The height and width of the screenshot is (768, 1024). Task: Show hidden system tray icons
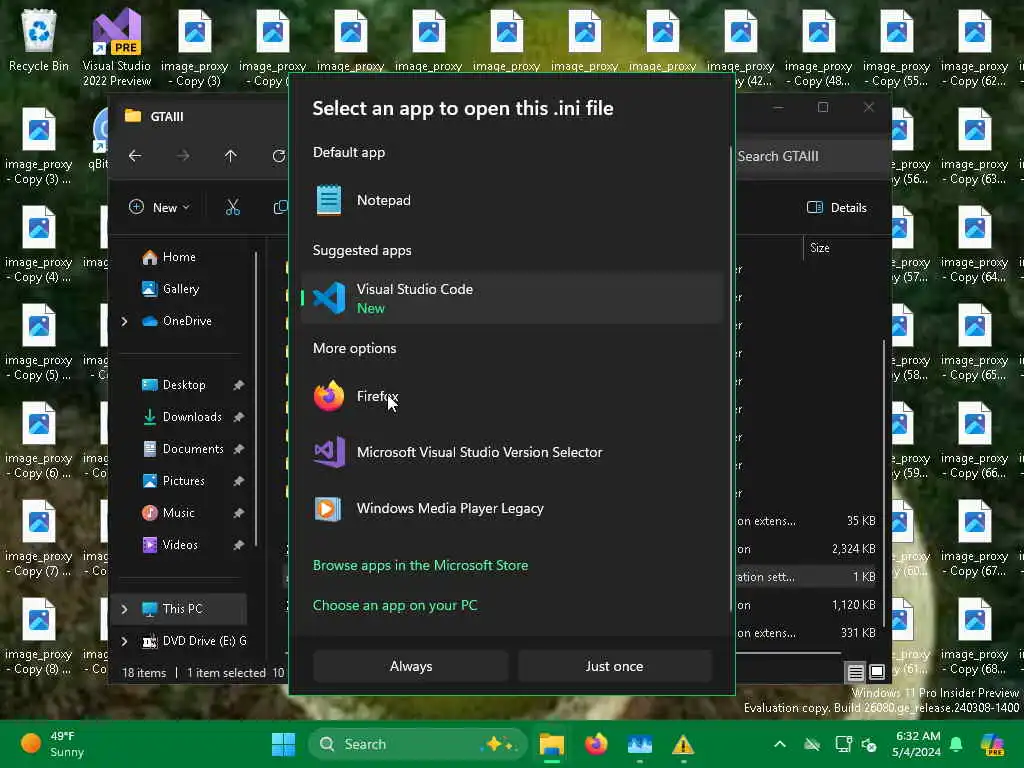[780, 744]
